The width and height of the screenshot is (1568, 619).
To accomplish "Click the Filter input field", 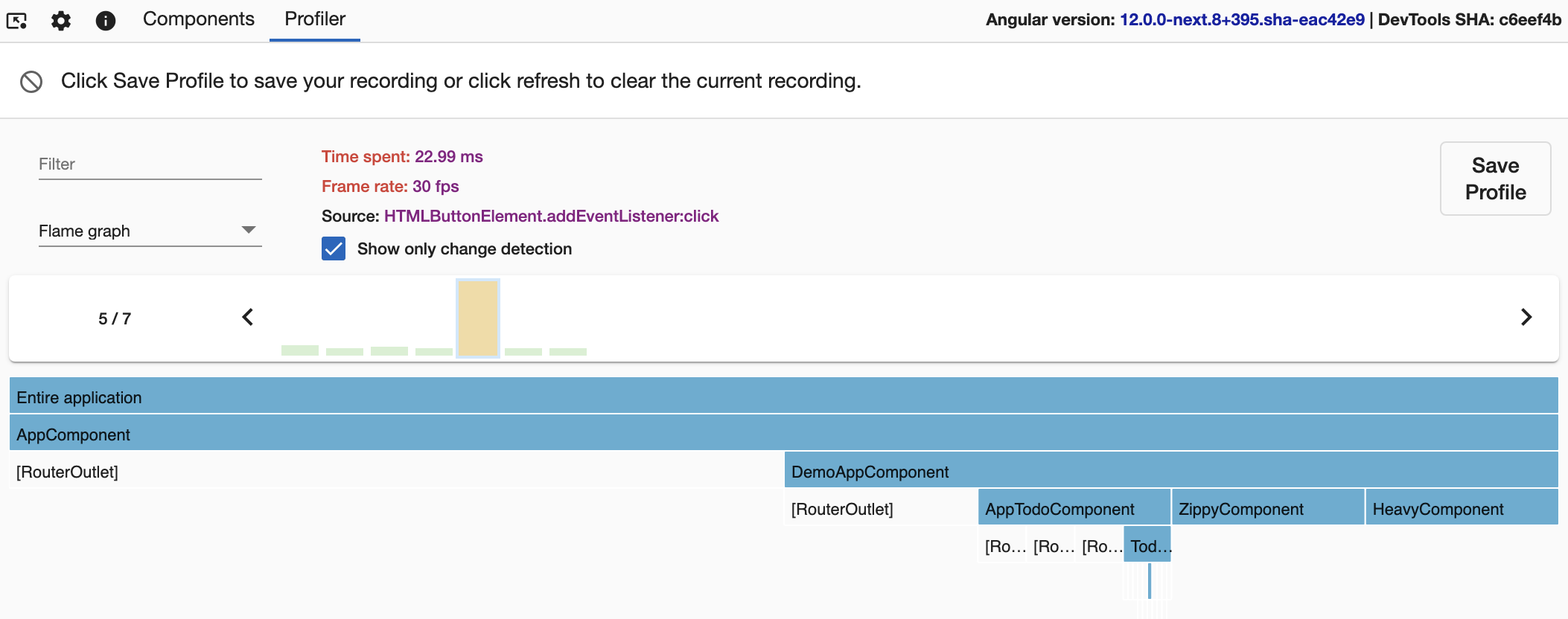I will (150, 164).
